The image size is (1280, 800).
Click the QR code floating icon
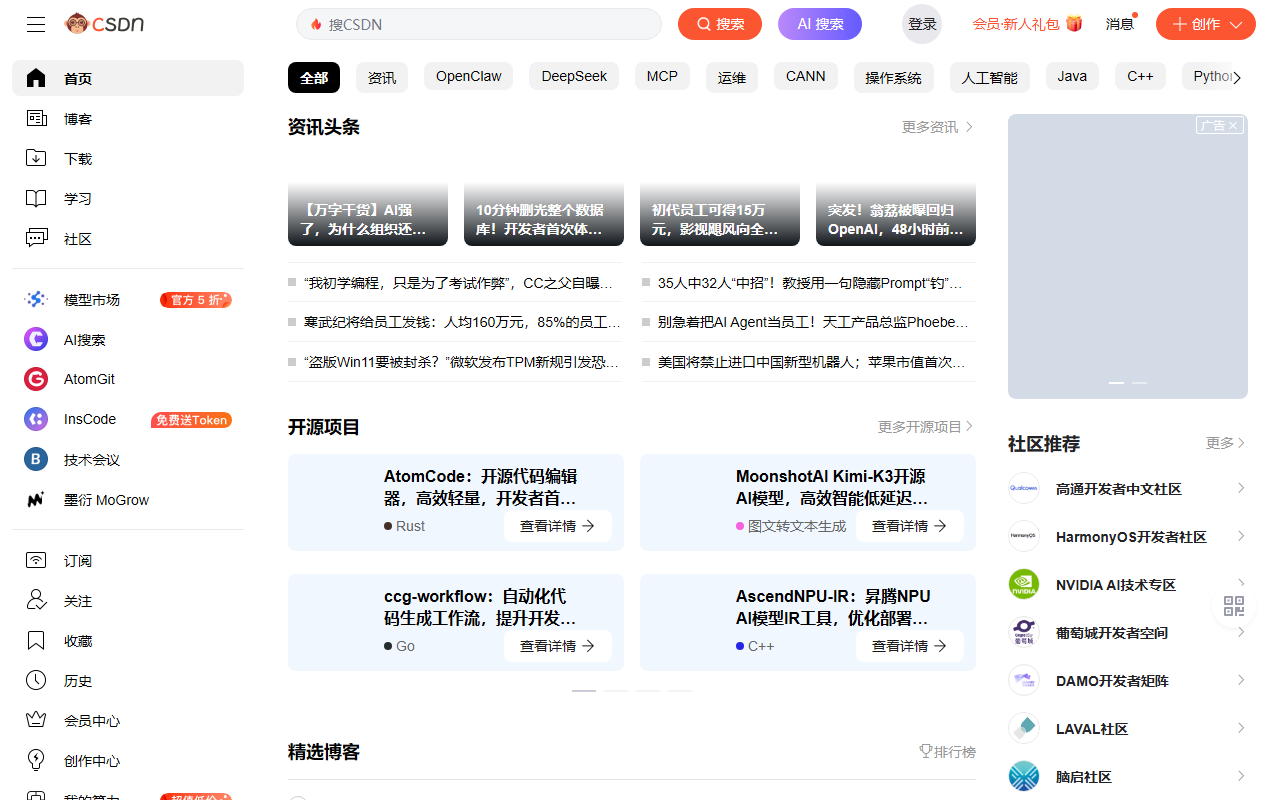(x=1234, y=606)
